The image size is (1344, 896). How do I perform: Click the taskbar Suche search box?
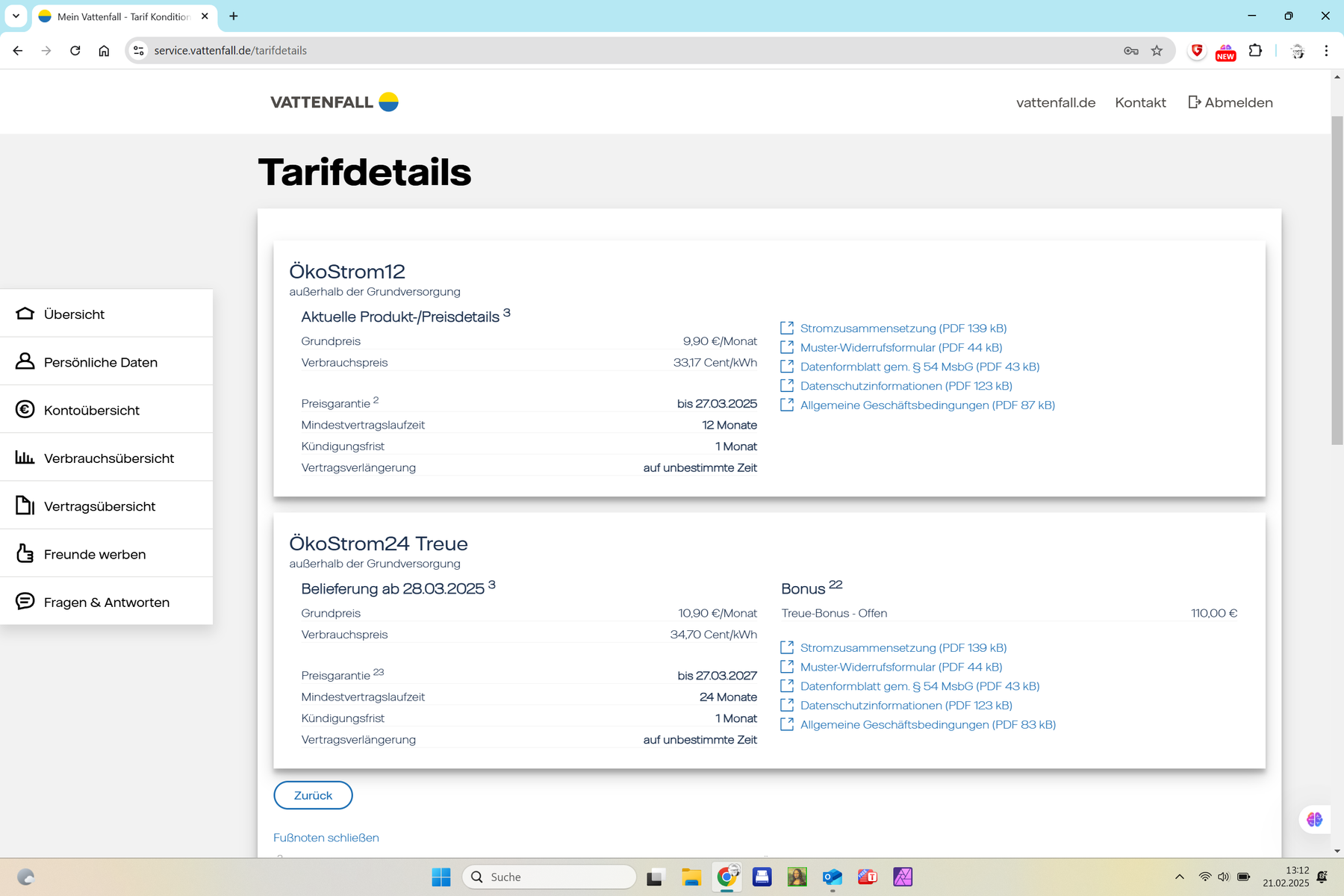[x=550, y=877]
